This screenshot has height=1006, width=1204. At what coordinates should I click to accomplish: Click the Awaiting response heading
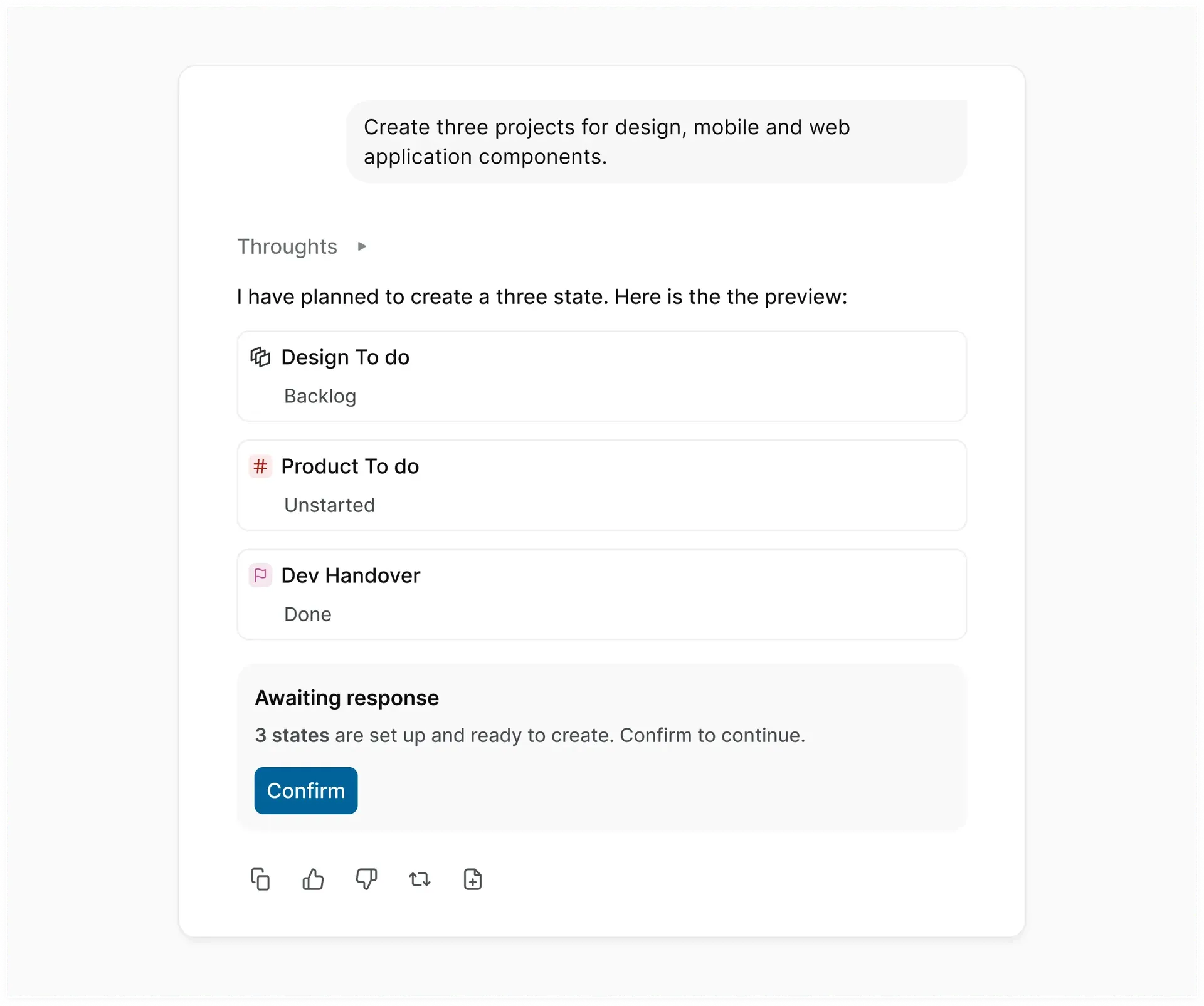point(347,698)
